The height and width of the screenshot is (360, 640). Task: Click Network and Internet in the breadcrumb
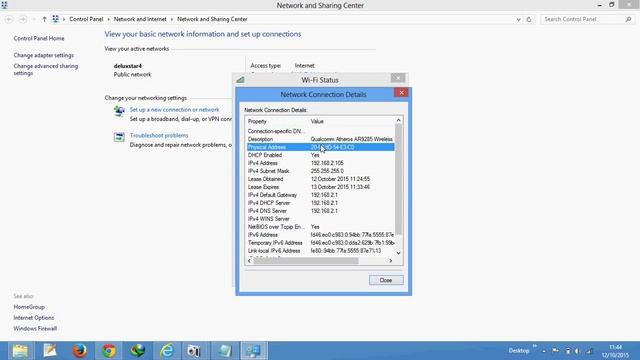pyautogui.click(x=140, y=19)
